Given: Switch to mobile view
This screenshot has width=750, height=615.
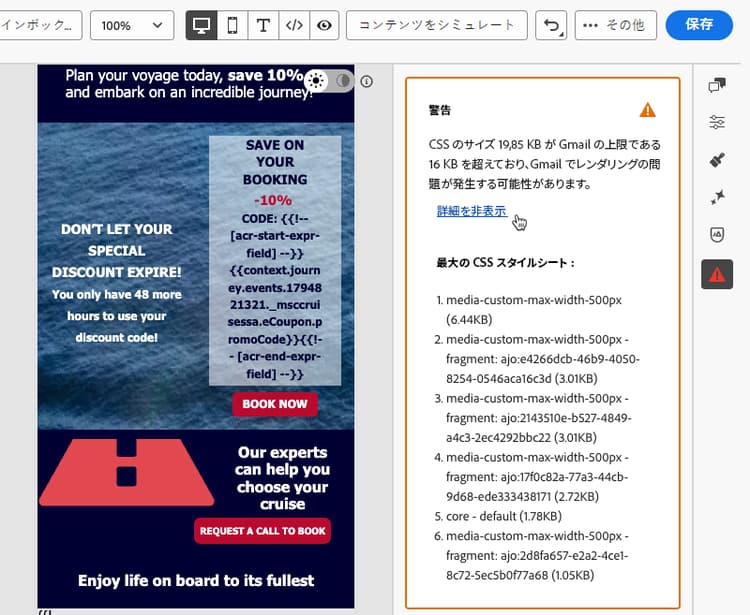Looking at the screenshot, I should point(232,25).
